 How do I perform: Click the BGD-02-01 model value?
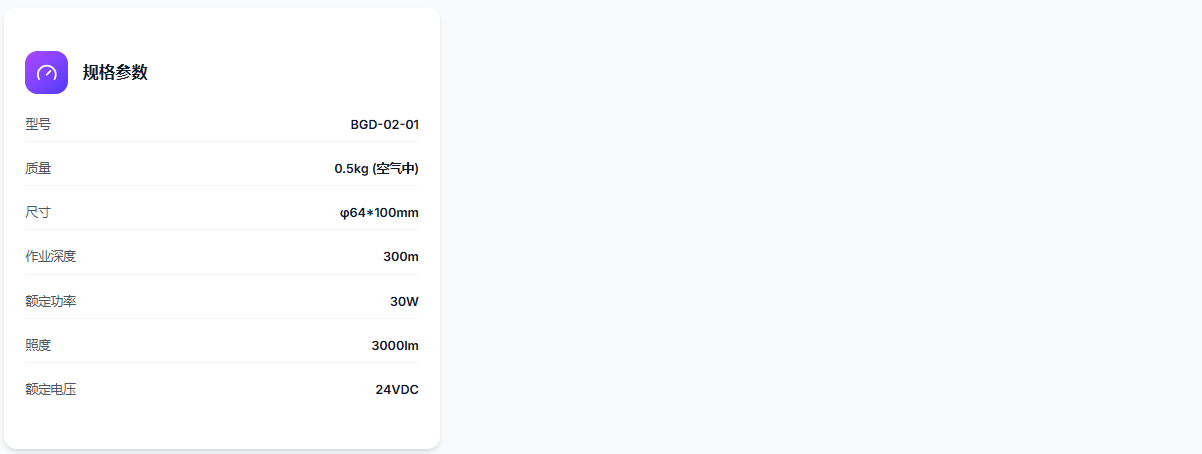pos(384,125)
